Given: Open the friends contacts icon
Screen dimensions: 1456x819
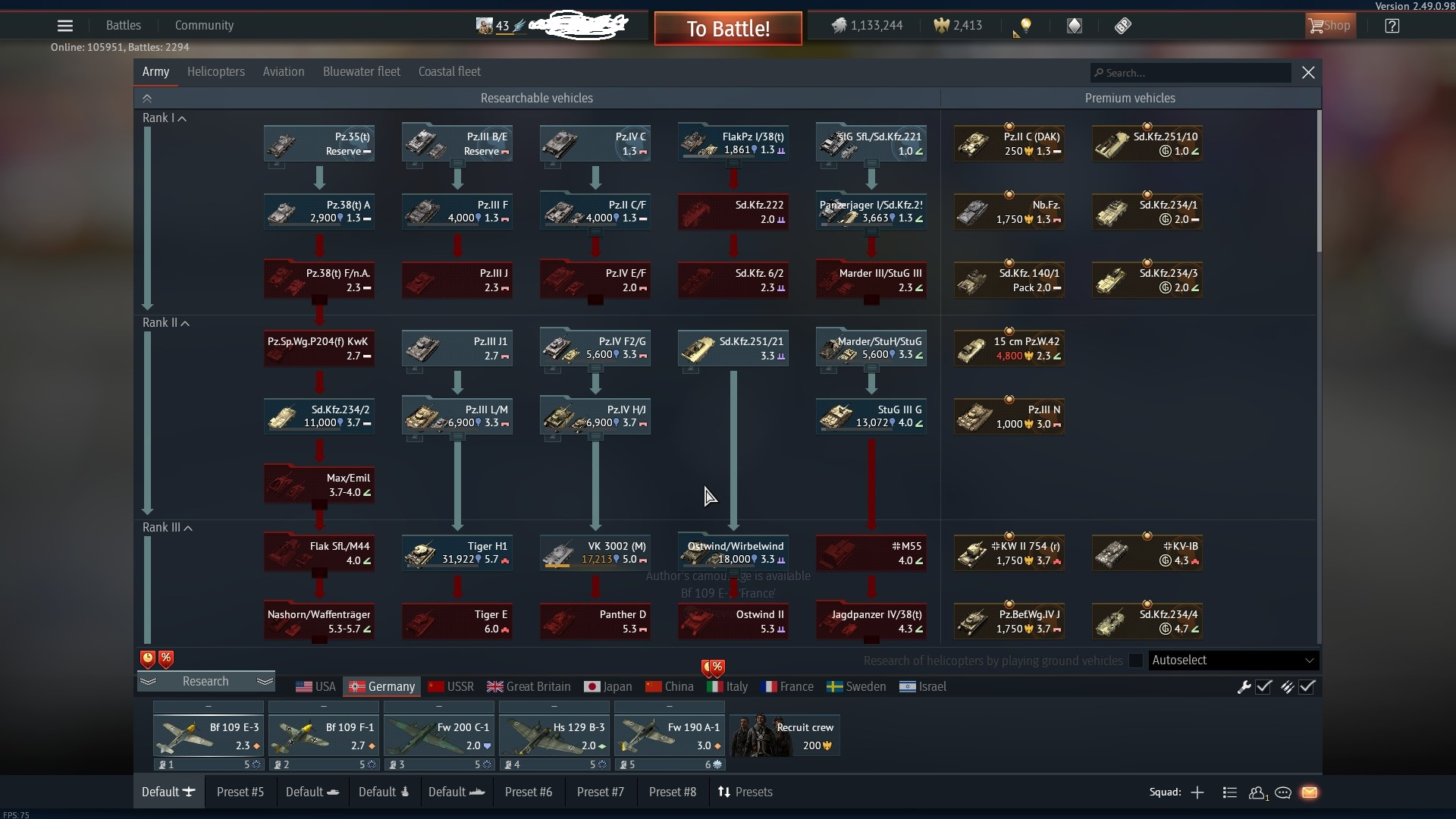Looking at the screenshot, I should (x=1257, y=792).
